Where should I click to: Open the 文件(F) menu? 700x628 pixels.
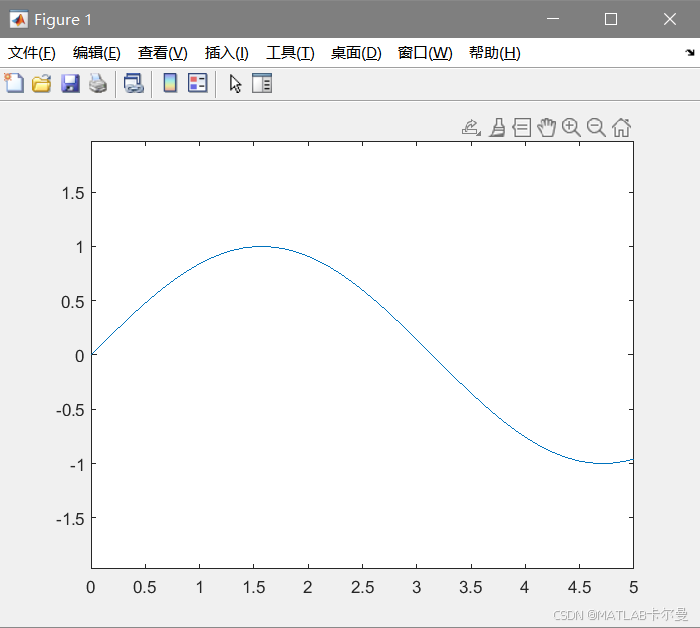click(x=32, y=53)
